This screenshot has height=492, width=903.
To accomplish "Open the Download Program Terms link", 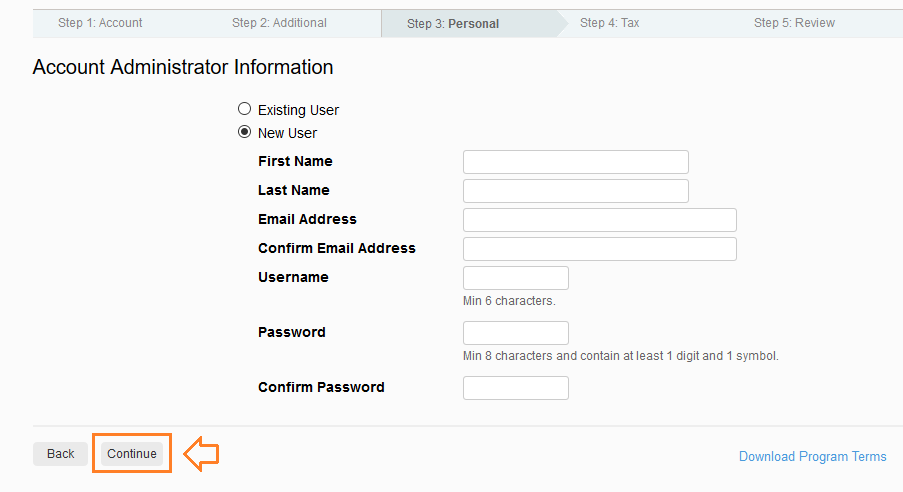I will coord(813,456).
